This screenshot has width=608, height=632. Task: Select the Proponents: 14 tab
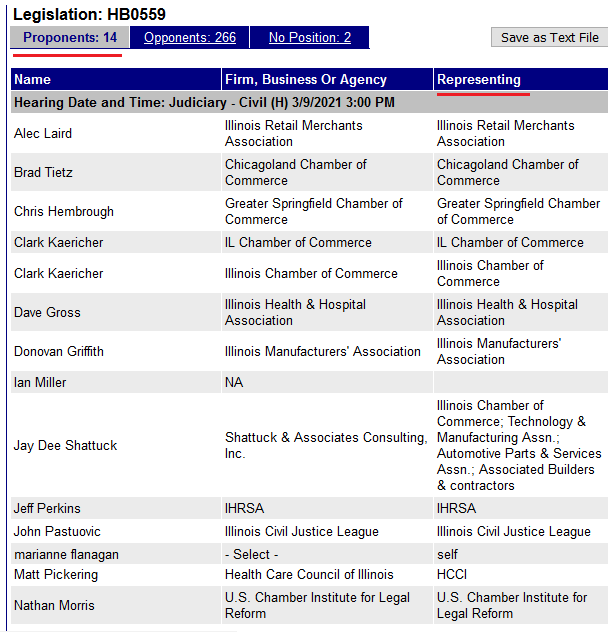click(70, 37)
